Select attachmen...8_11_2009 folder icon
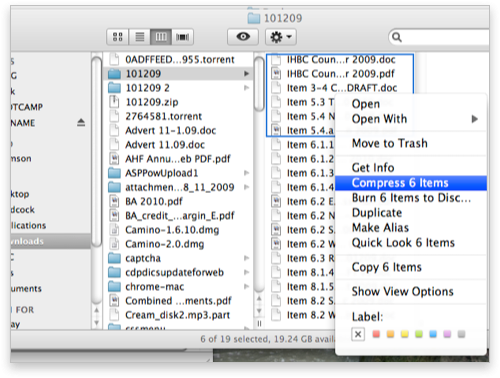Viewport: 500px width, 378px height. tap(114, 187)
